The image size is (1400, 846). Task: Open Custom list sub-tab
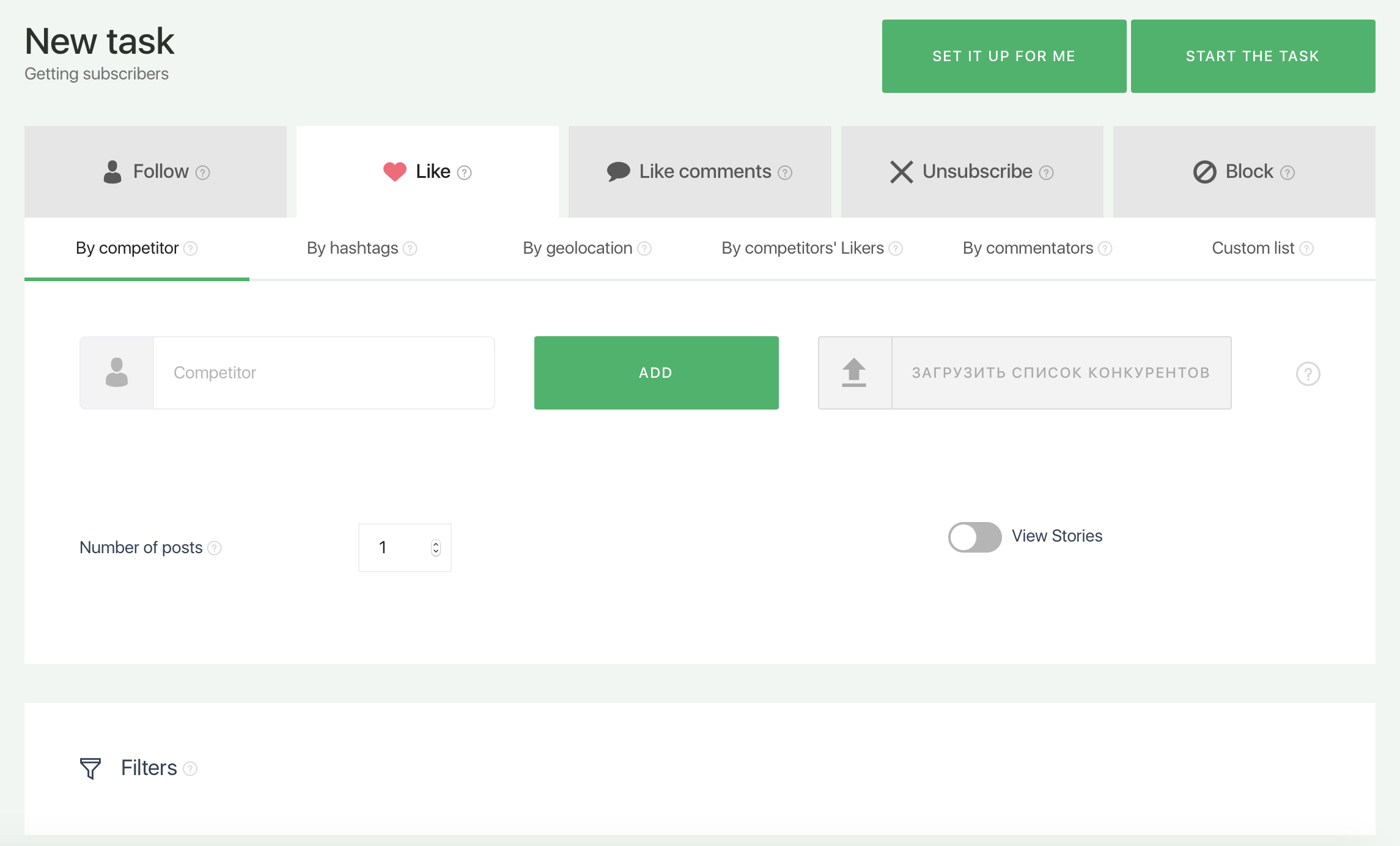click(x=1262, y=248)
